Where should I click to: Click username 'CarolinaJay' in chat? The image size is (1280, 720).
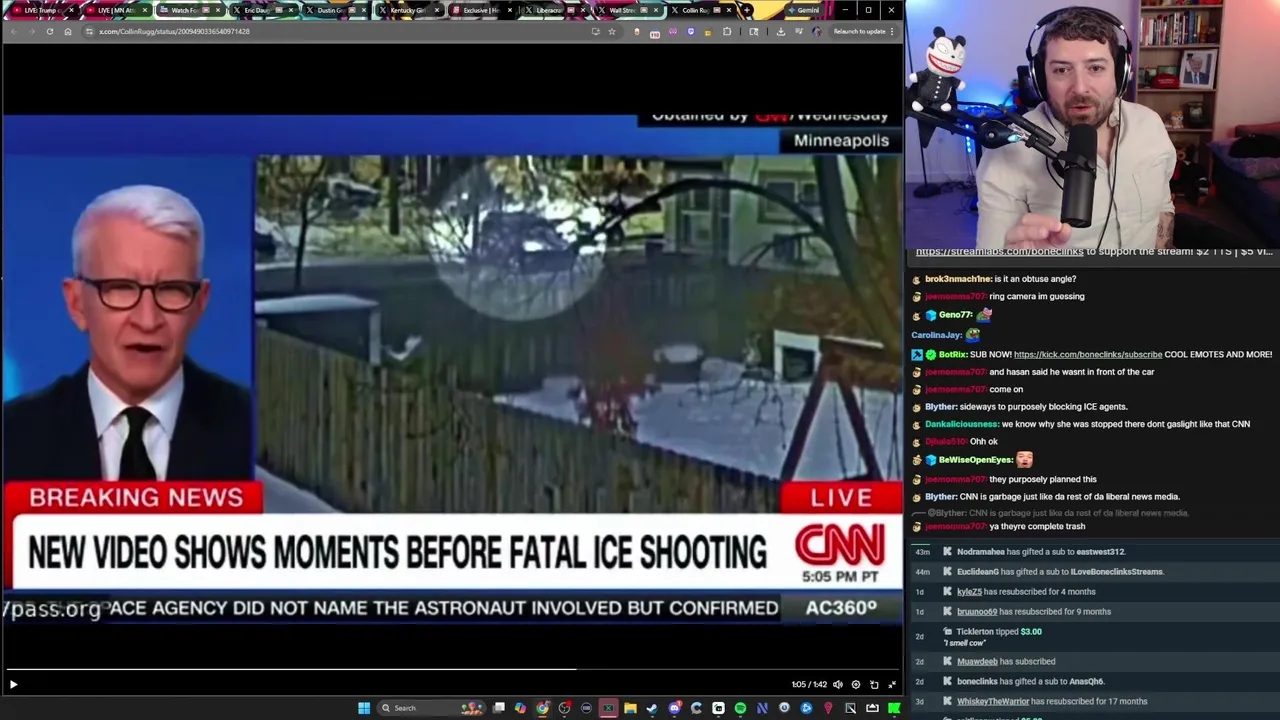point(937,335)
